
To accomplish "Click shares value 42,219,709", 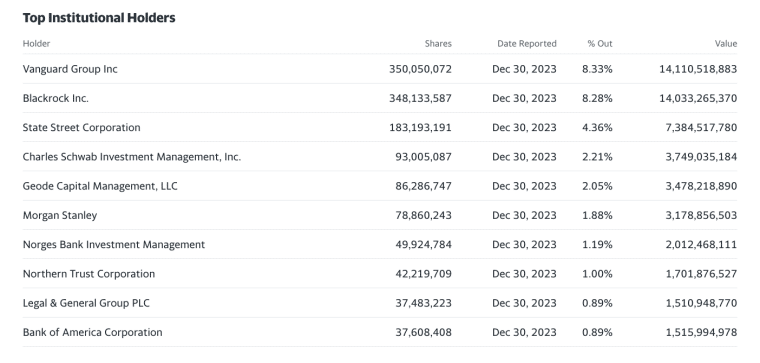I will tap(423, 274).
